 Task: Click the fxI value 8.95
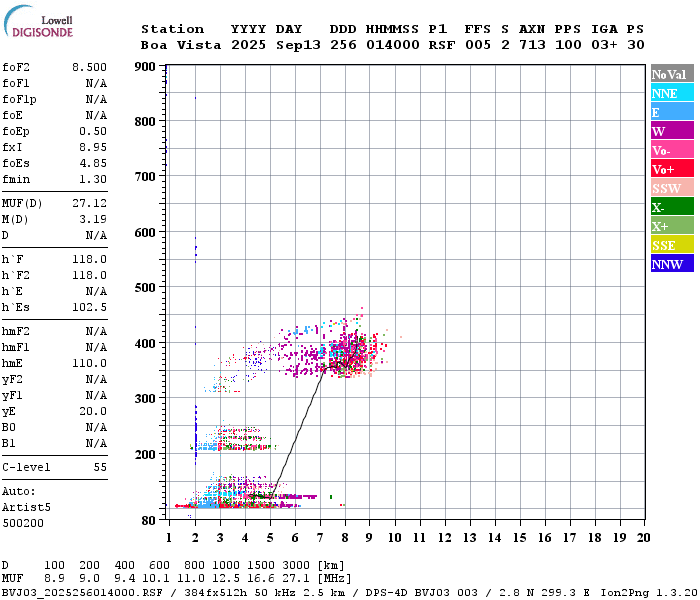(x=93, y=147)
